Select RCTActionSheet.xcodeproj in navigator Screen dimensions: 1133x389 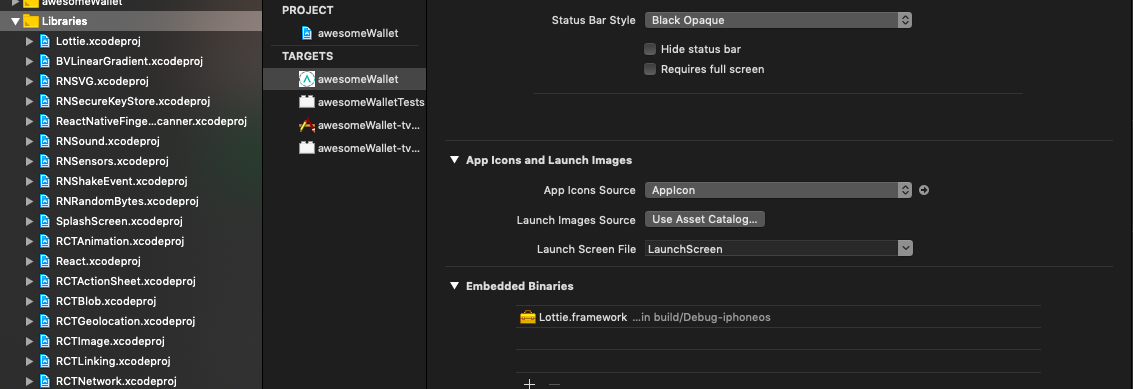[131, 281]
